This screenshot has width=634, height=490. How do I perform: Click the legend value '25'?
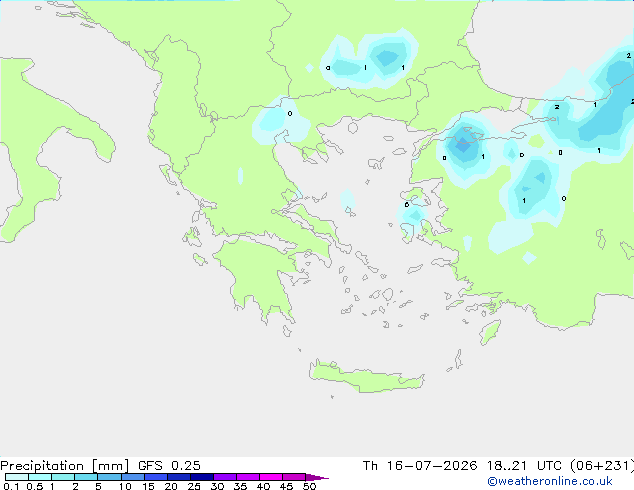tap(194, 486)
